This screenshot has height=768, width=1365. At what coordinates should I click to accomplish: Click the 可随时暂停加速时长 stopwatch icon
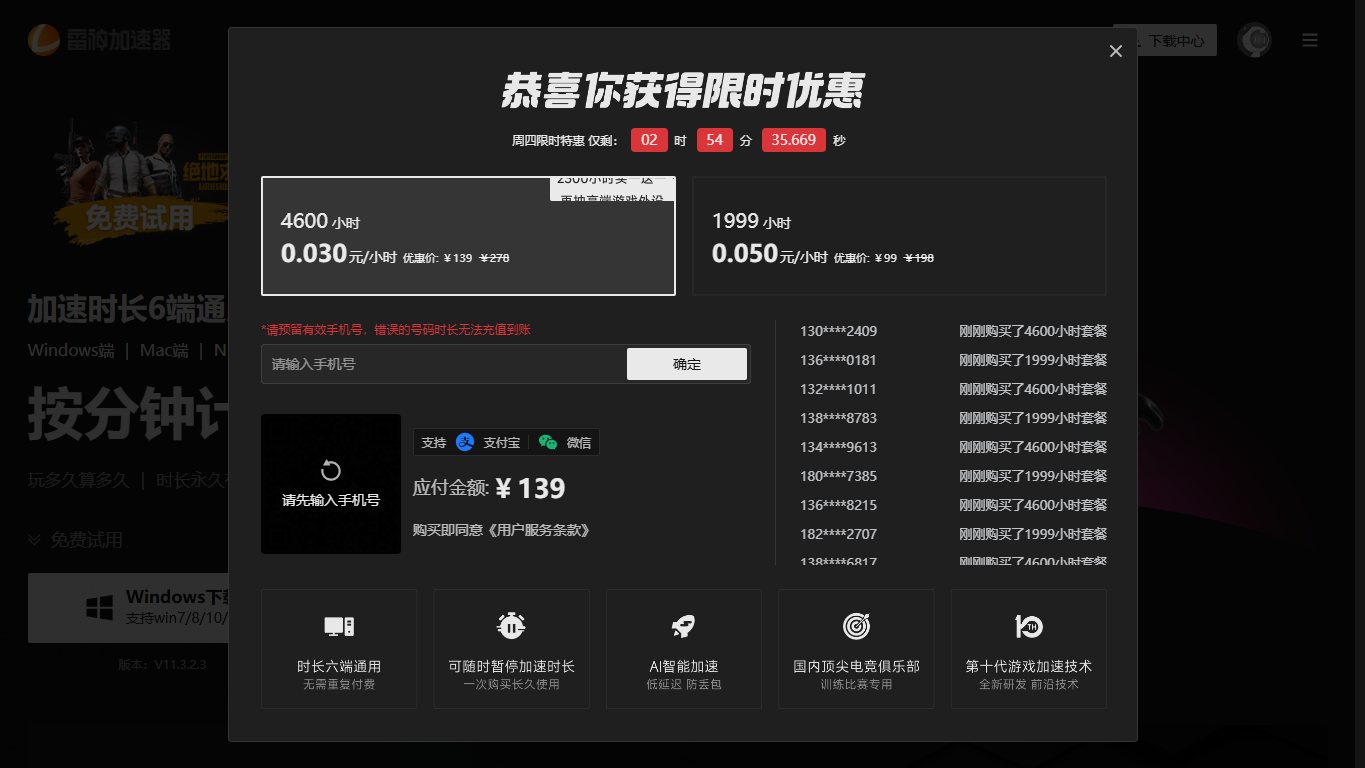(x=511, y=626)
